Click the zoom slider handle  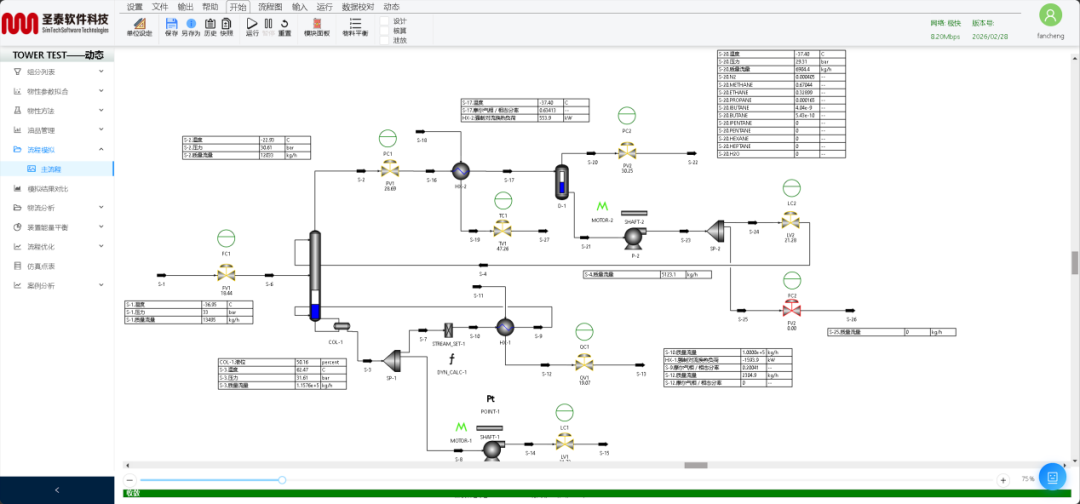282,480
